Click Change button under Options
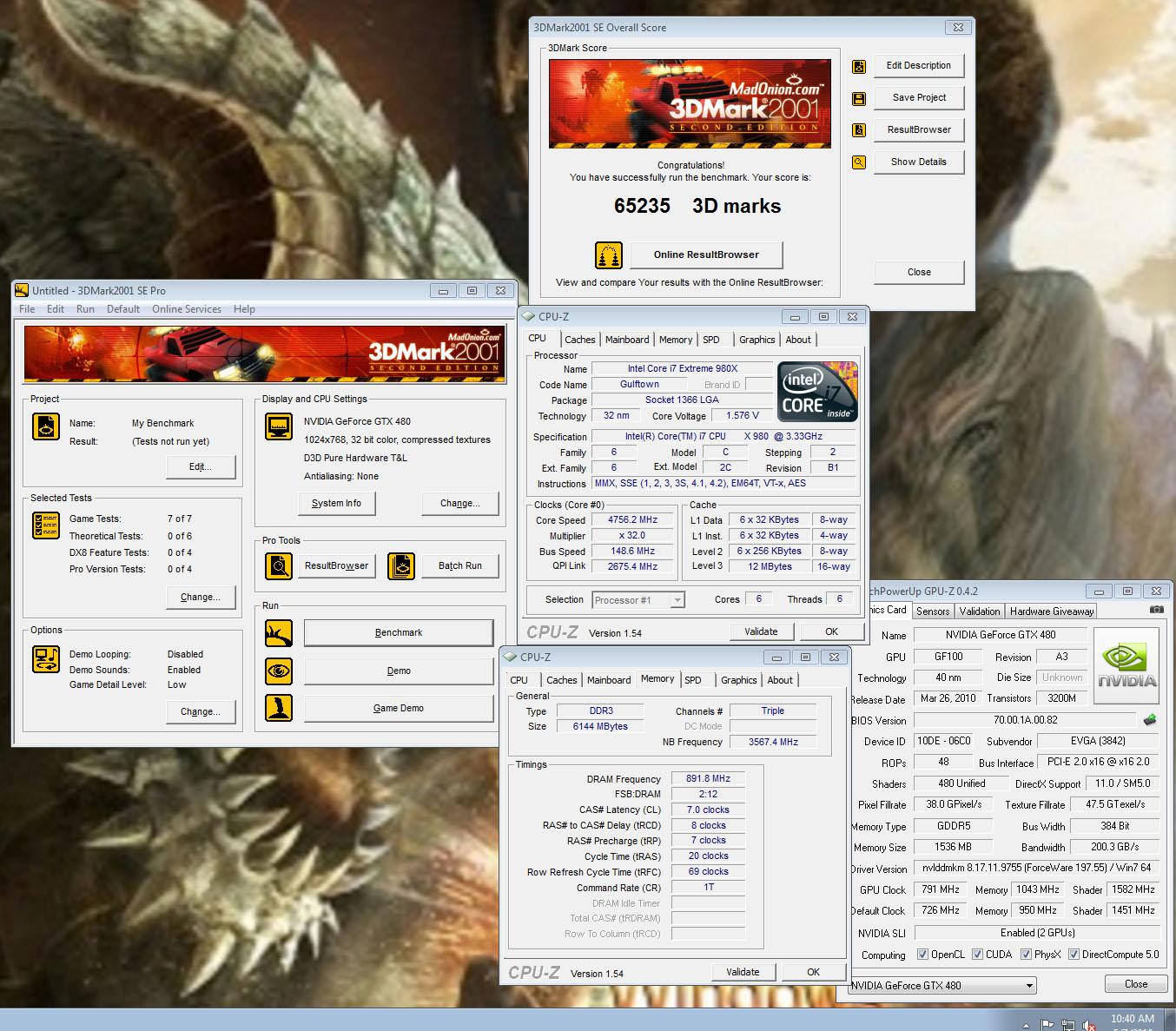Screen dimensions: 1176x1031 pyautogui.click(x=201, y=712)
